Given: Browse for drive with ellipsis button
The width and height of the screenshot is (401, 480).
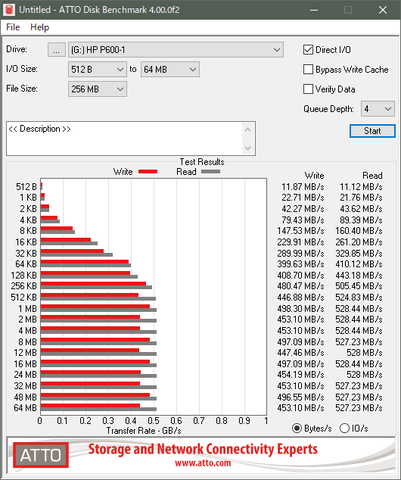Looking at the screenshot, I should click(56, 50).
